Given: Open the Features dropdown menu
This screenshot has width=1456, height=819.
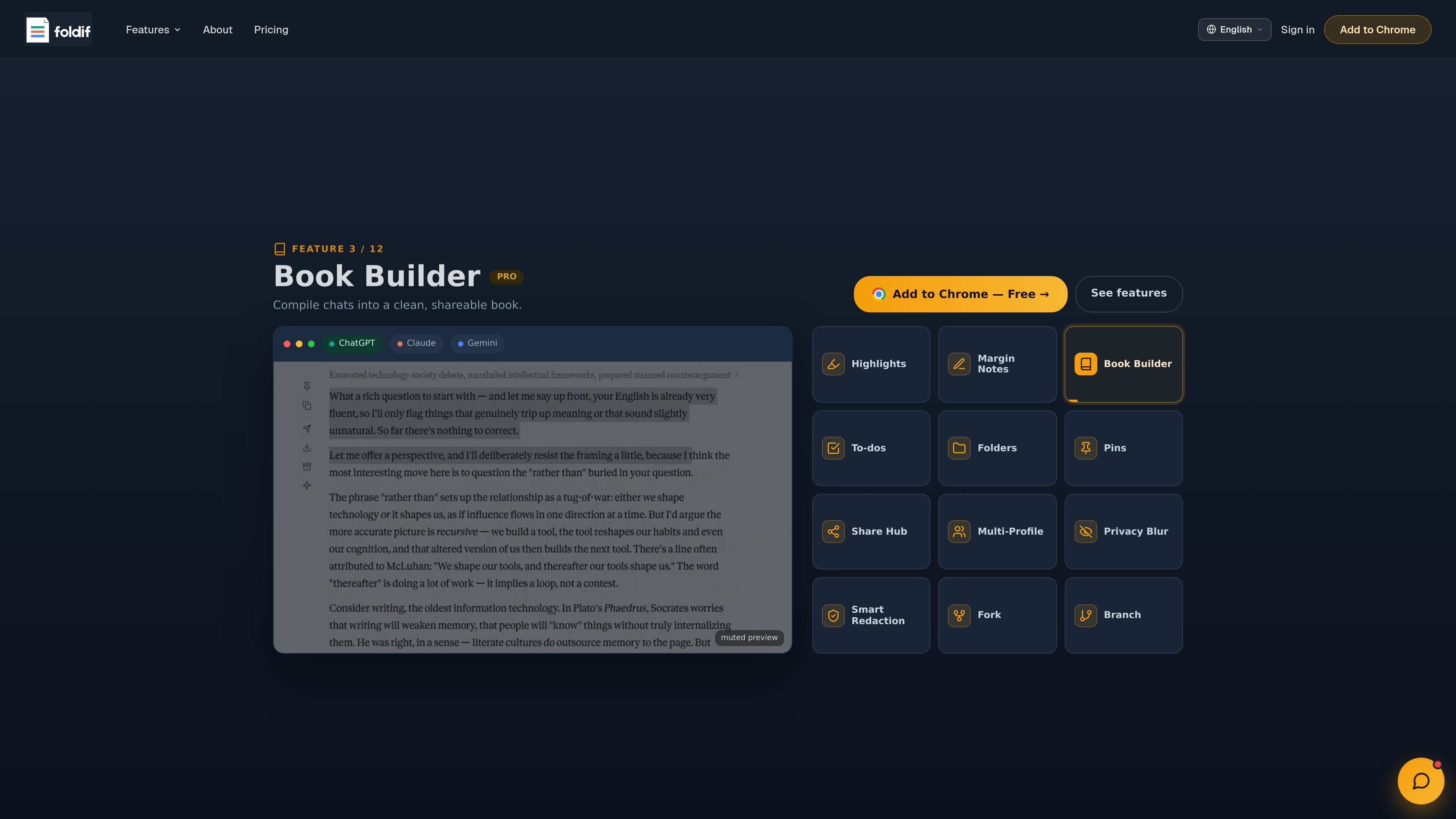Looking at the screenshot, I should click(153, 30).
